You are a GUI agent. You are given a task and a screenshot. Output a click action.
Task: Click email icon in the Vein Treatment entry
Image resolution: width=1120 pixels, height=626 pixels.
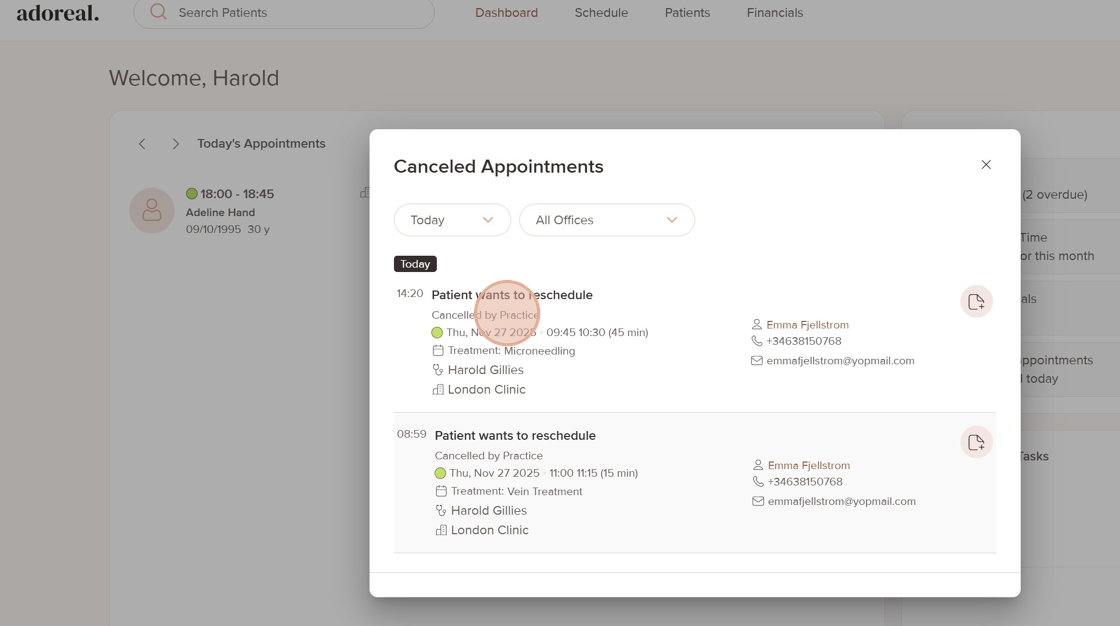[758, 502]
